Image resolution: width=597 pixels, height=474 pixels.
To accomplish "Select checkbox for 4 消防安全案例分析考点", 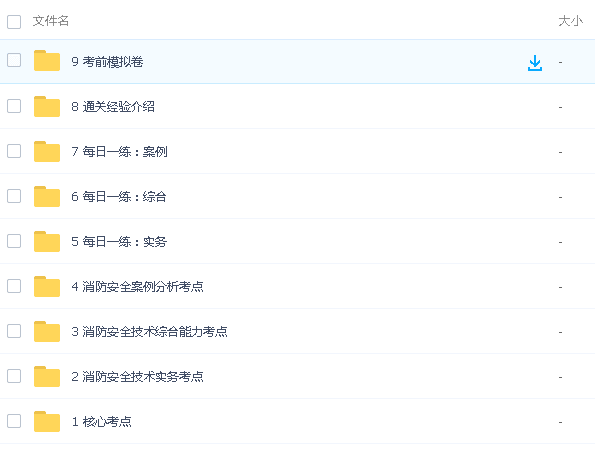I will 14,286.
